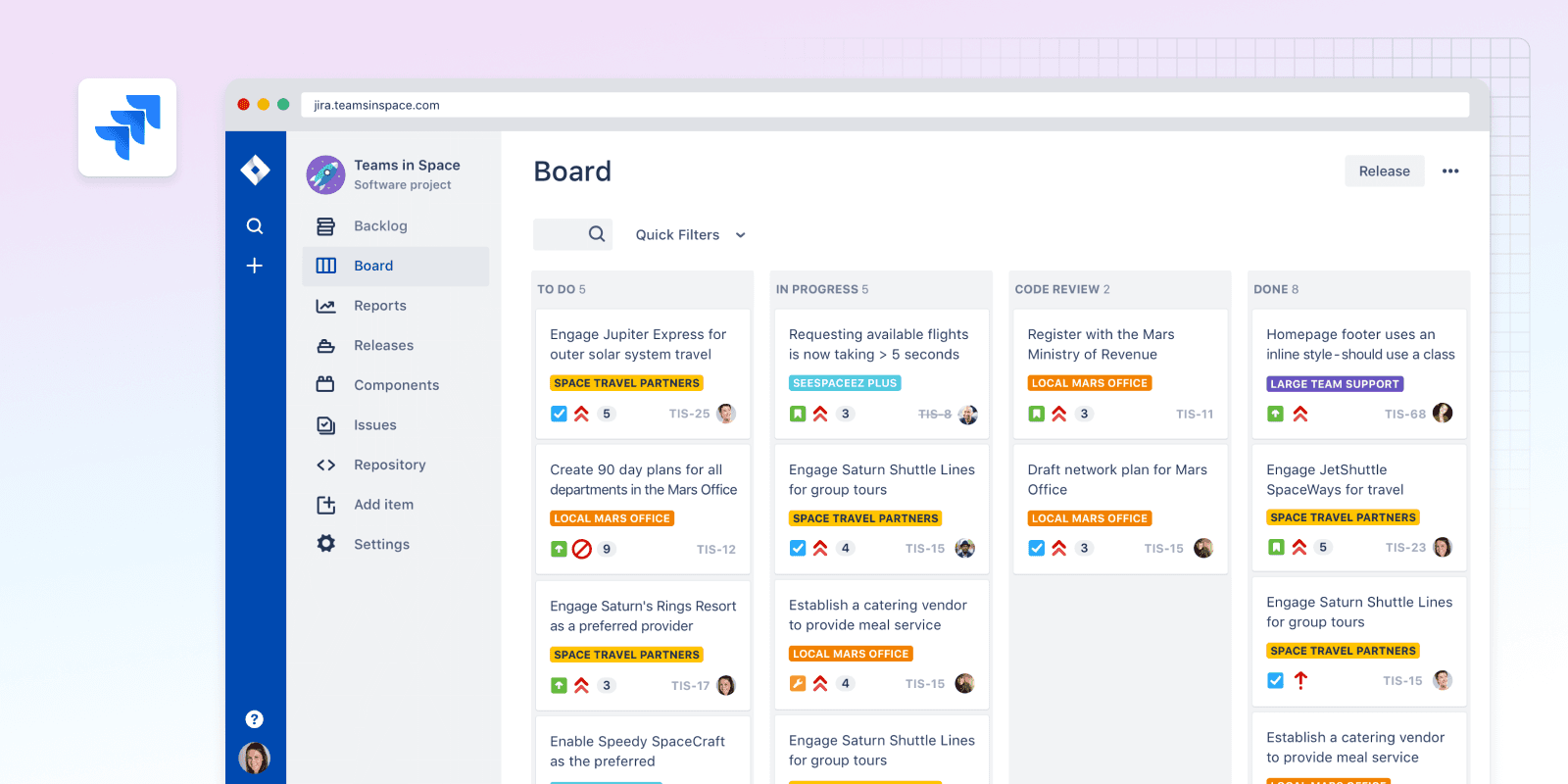
Task: Click the blue checkbox on the Draft network plan card
Action: (x=1037, y=548)
